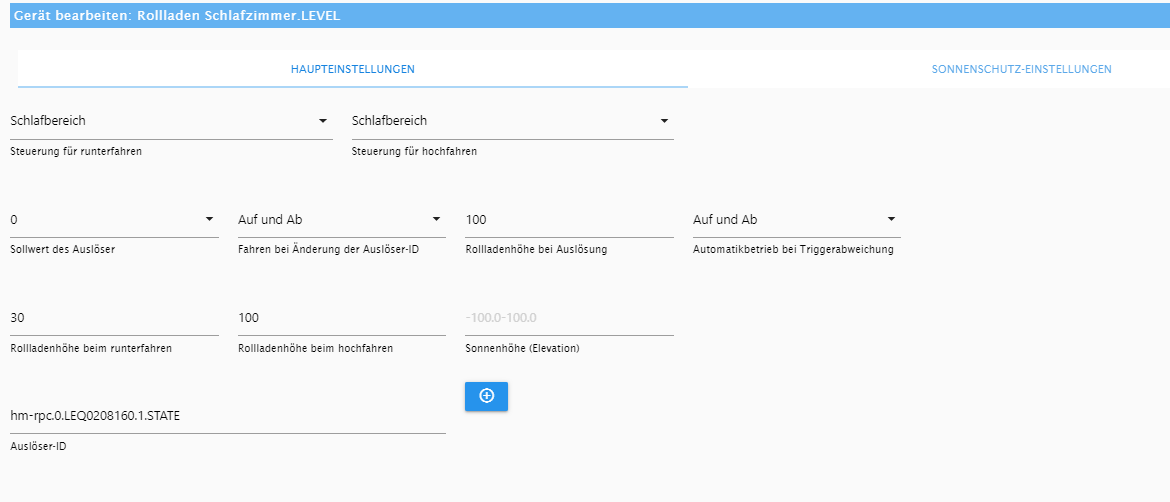
Task: Click the Rollladenhöhe beim runterfahren field
Action: [115, 318]
